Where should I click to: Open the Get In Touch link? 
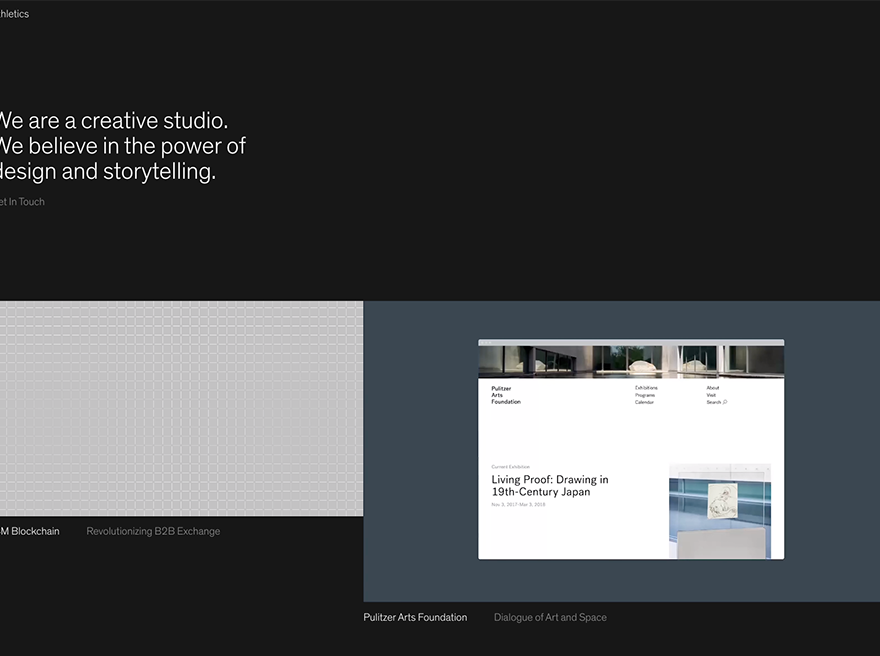[x=22, y=202]
